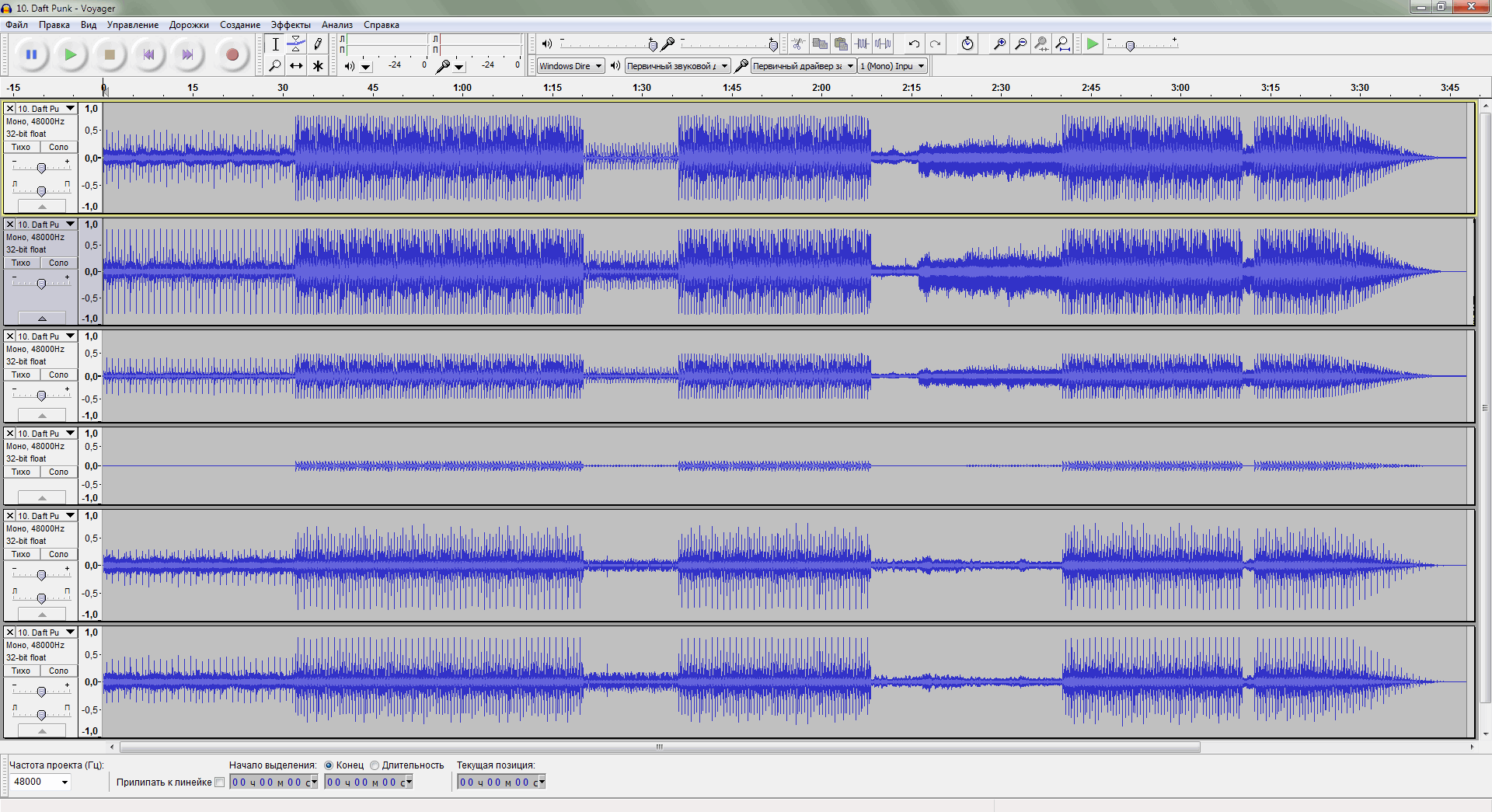Open the 48000 project rate dropdown
This screenshot has height=812, width=1492.
pos(40,782)
